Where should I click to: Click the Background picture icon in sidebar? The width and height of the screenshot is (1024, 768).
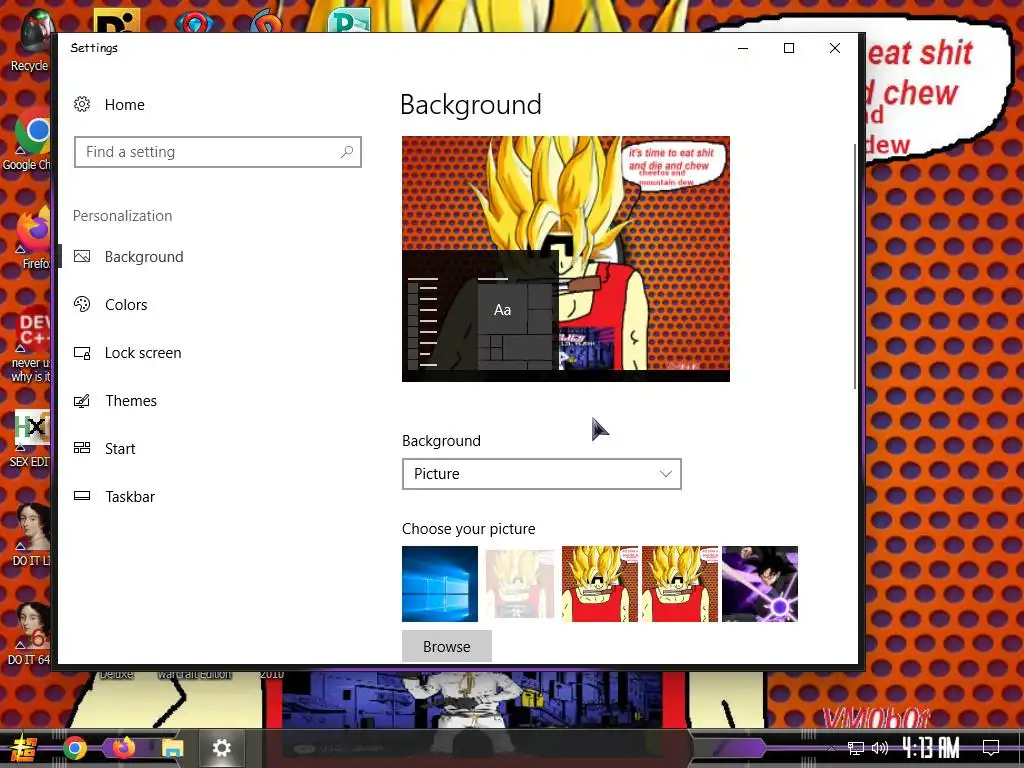(x=82, y=256)
